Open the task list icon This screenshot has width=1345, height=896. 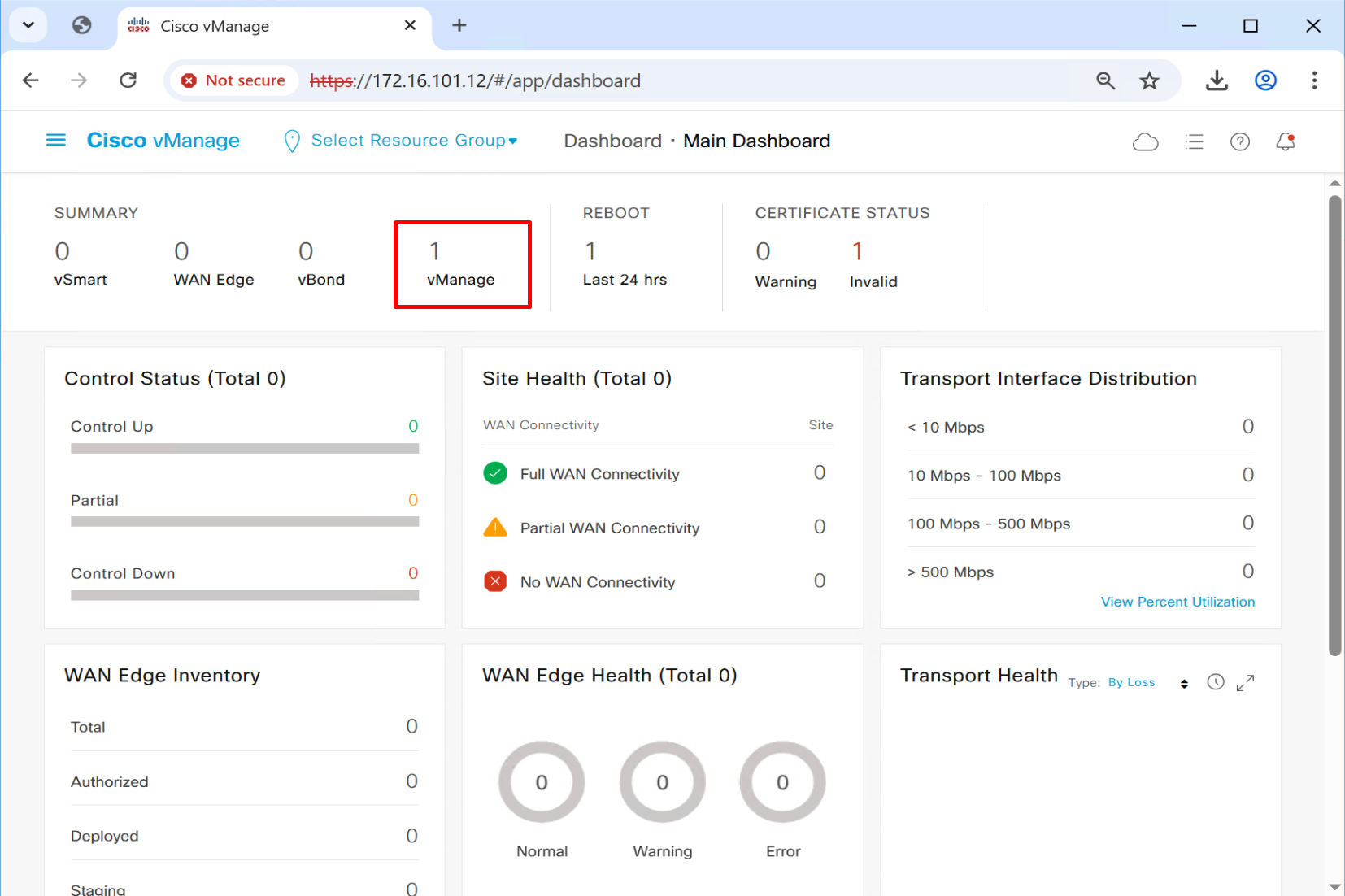1194,142
